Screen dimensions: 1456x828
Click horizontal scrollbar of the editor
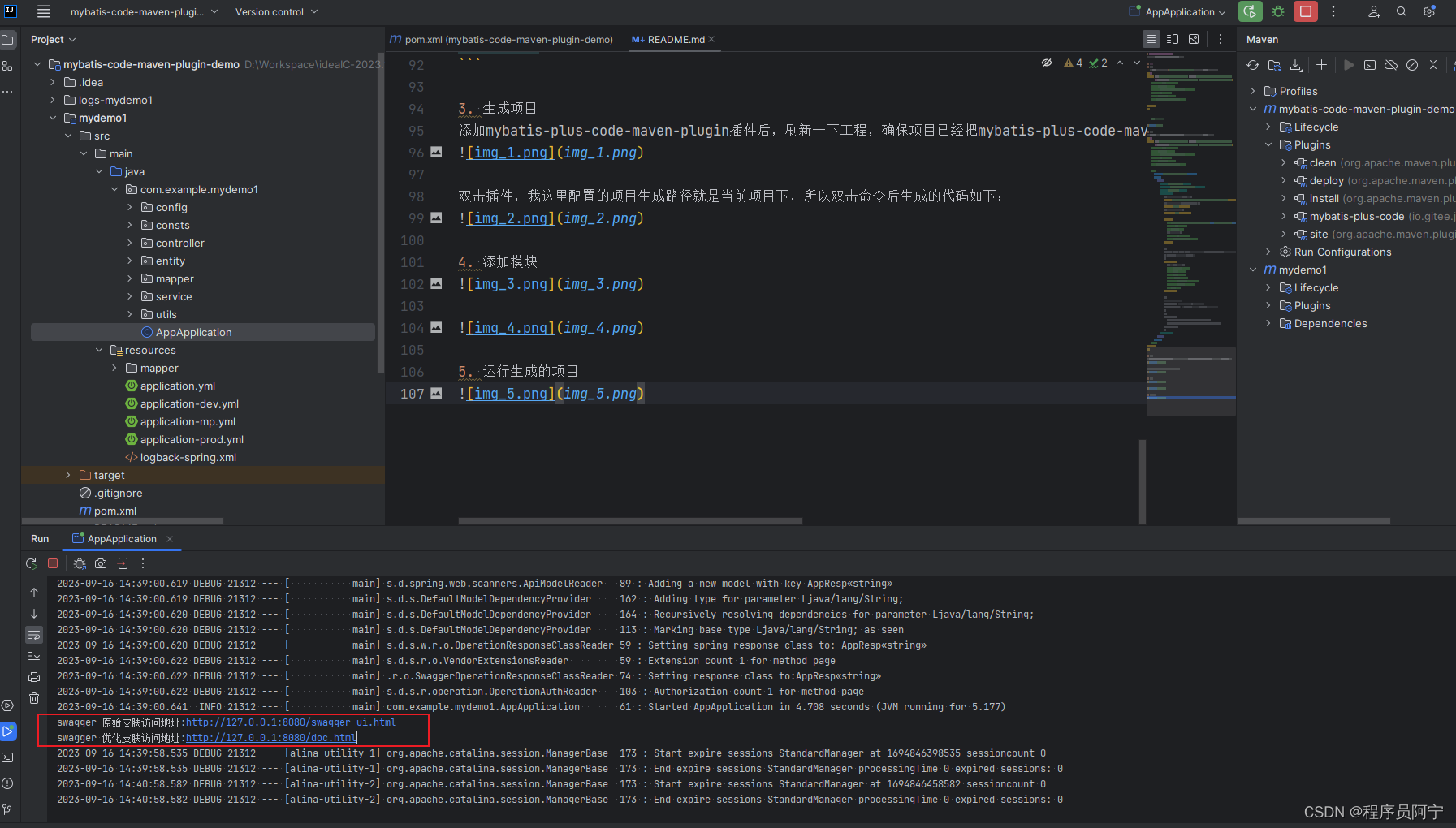[x=630, y=521]
